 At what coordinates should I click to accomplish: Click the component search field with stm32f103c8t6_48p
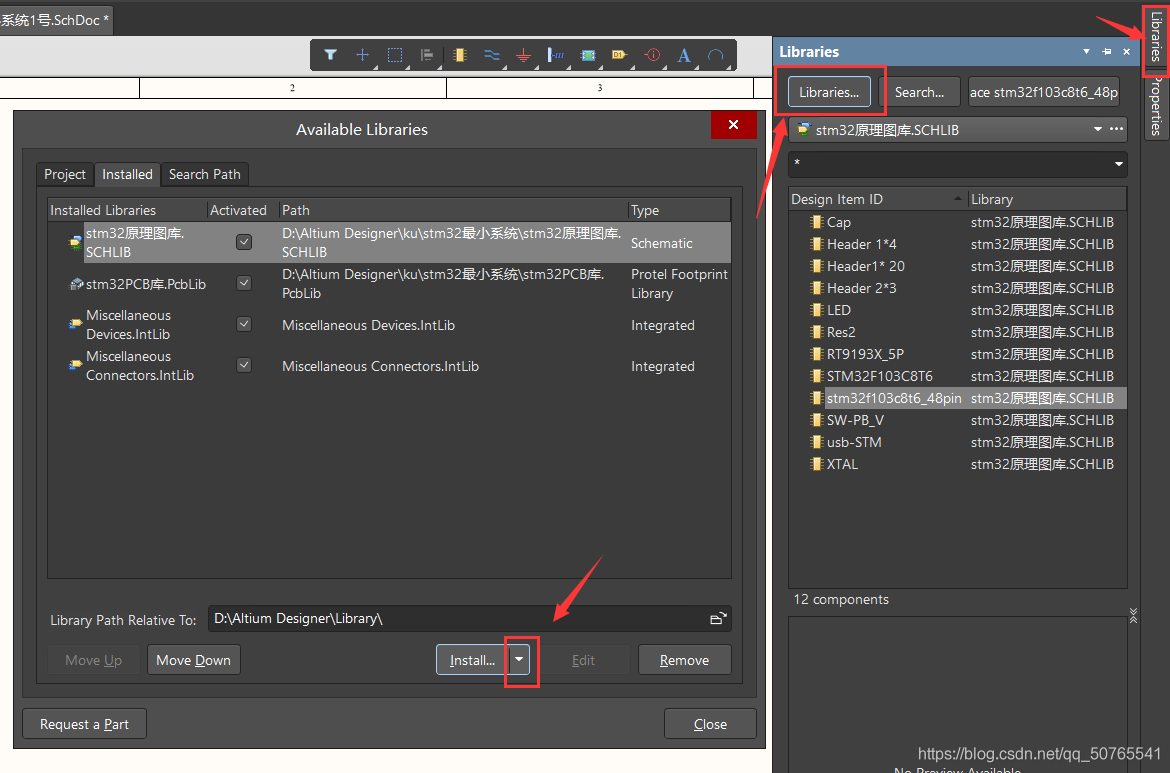pos(1044,92)
